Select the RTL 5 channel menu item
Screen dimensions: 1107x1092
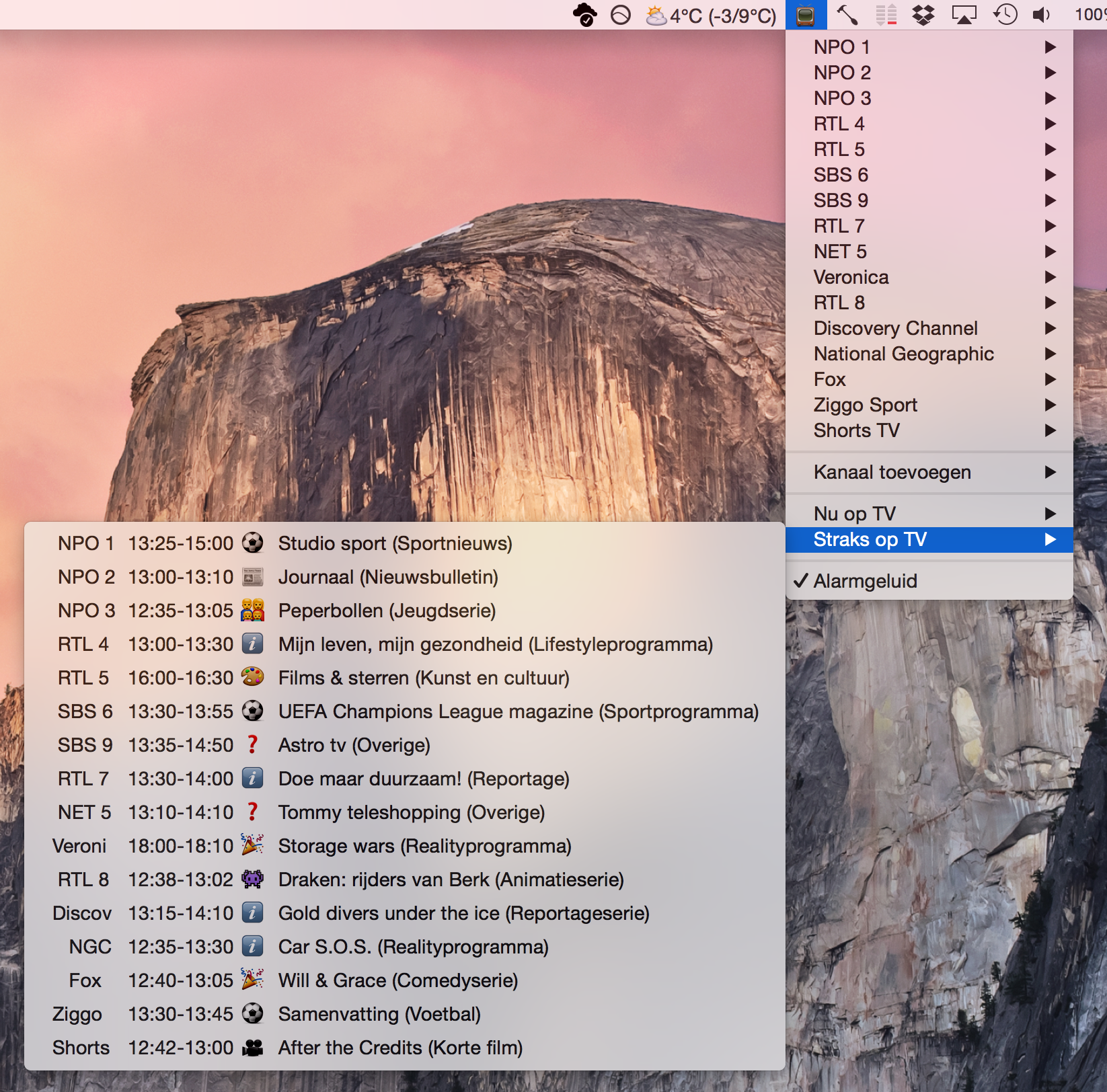point(929,149)
